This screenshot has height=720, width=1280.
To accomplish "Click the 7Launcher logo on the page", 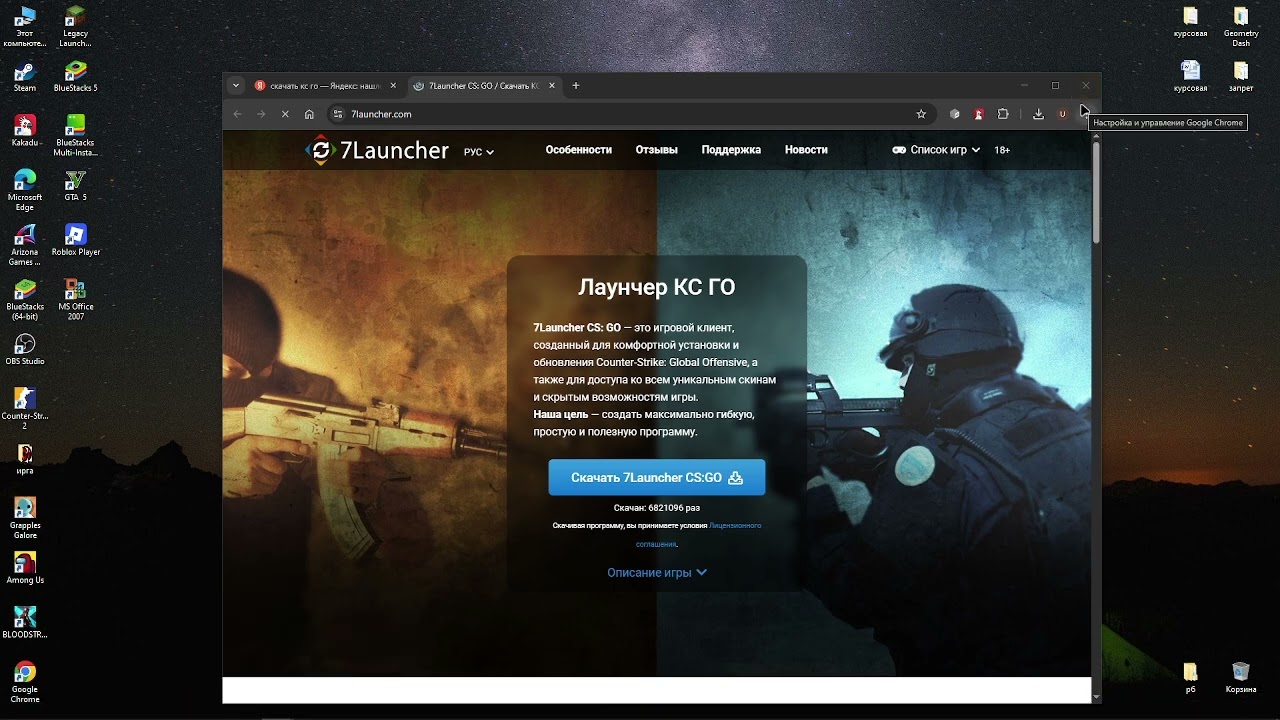I will [377, 150].
